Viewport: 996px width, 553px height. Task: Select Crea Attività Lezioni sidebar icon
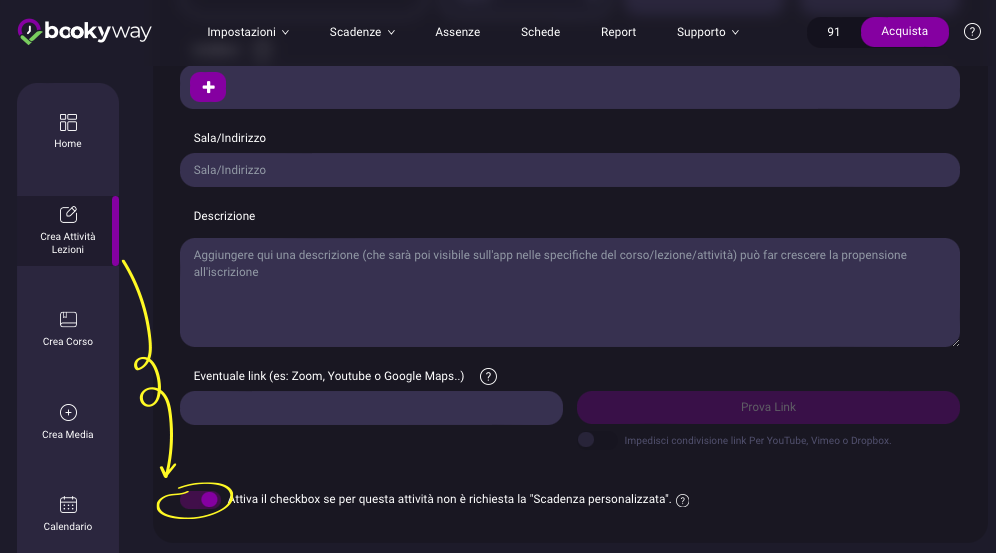tap(68, 215)
